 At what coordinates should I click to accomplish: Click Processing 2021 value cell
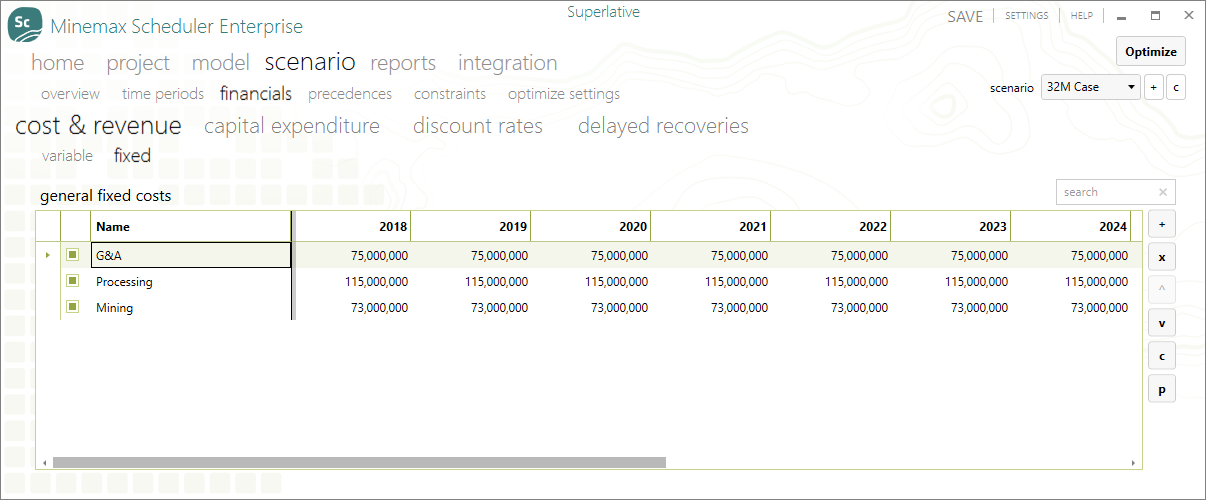pos(711,282)
